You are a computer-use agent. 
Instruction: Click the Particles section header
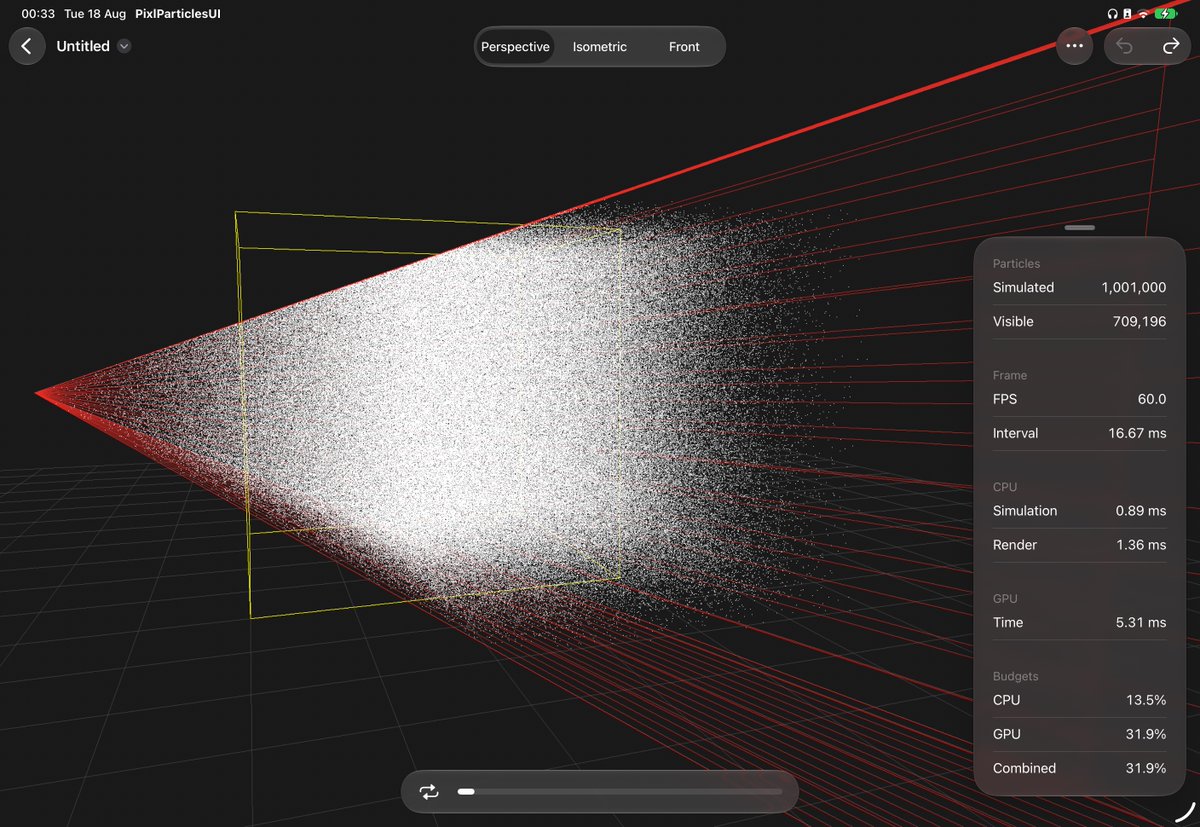coord(1016,264)
